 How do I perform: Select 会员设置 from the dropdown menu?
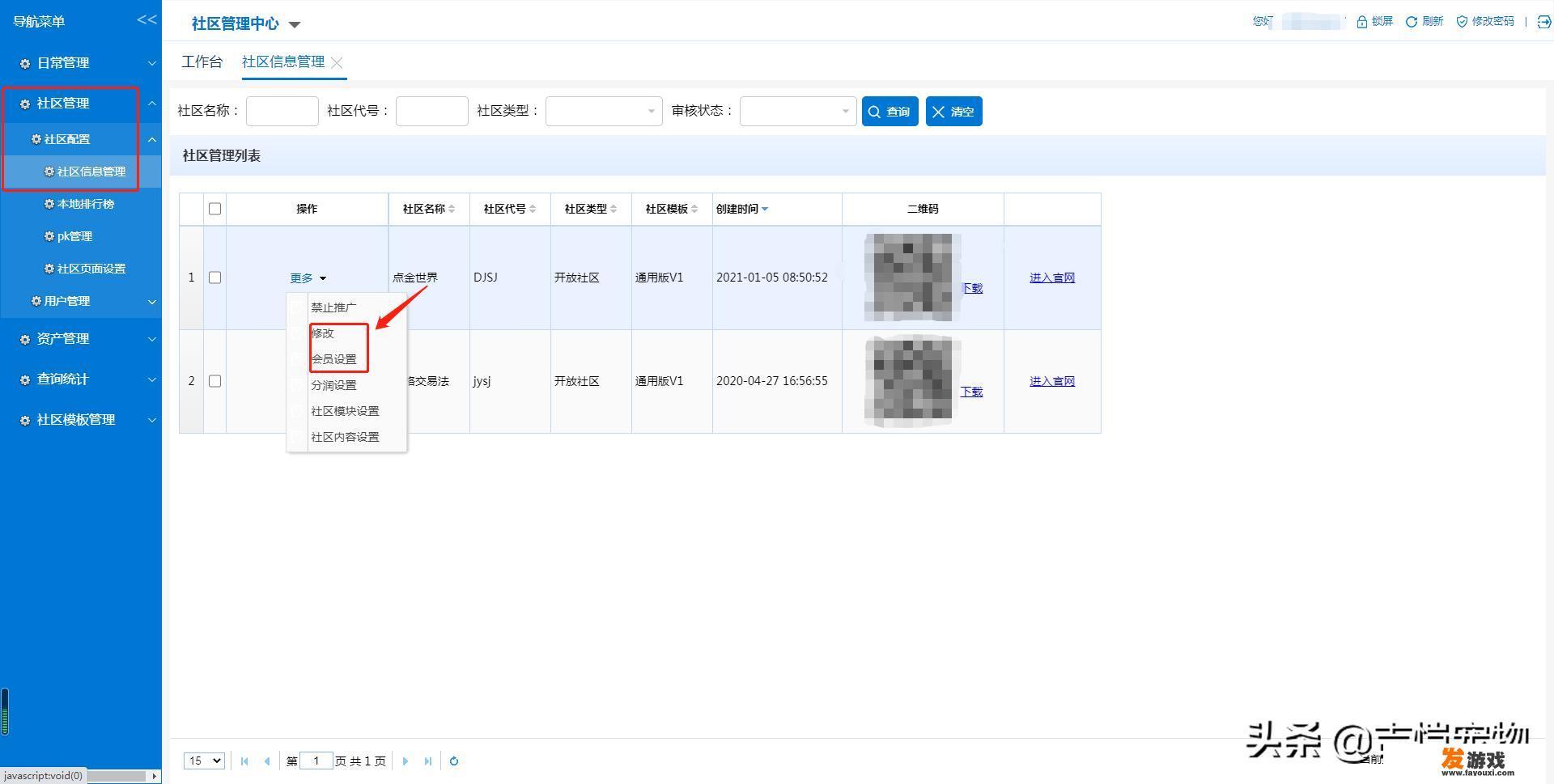click(333, 359)
